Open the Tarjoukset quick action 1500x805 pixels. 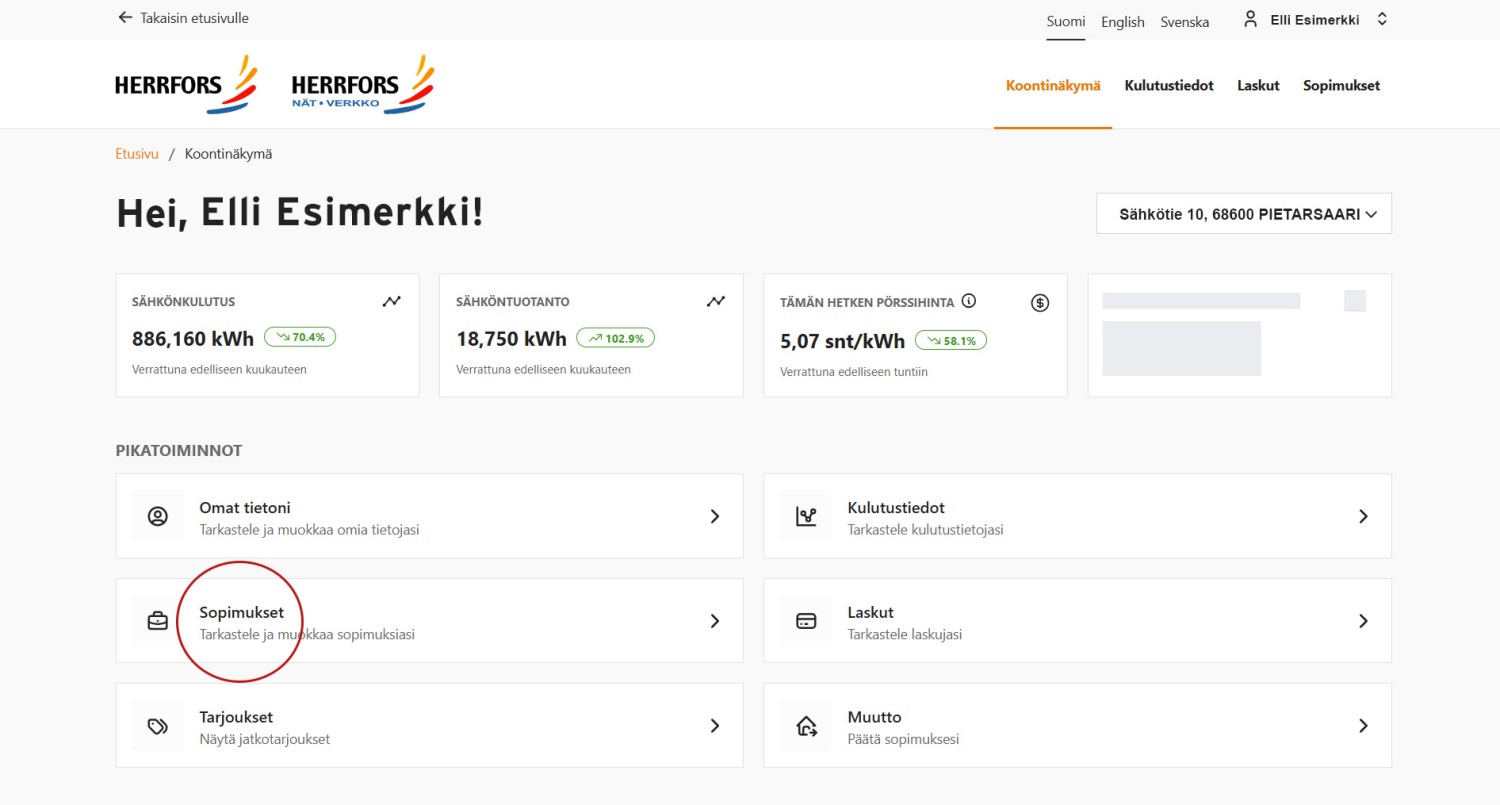(429, 725)
